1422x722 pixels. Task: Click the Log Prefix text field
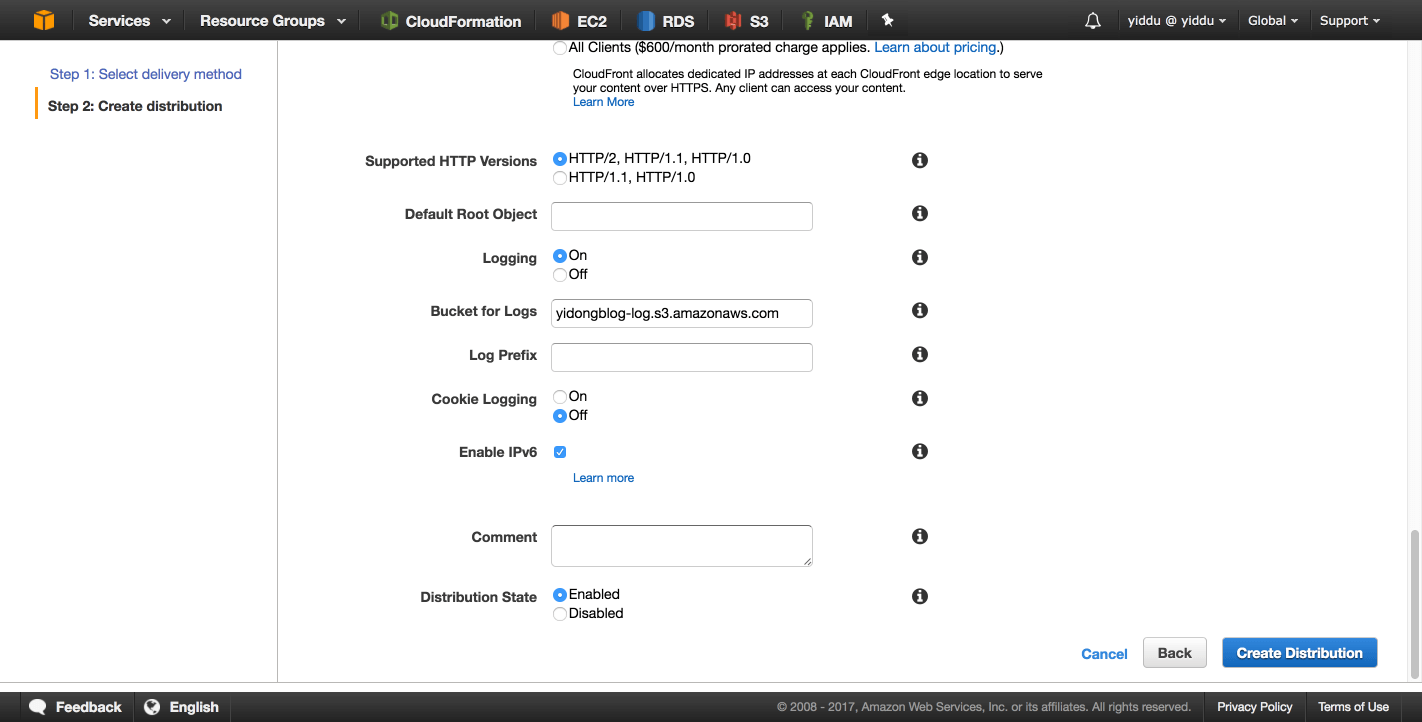click(x=682, y=357)
